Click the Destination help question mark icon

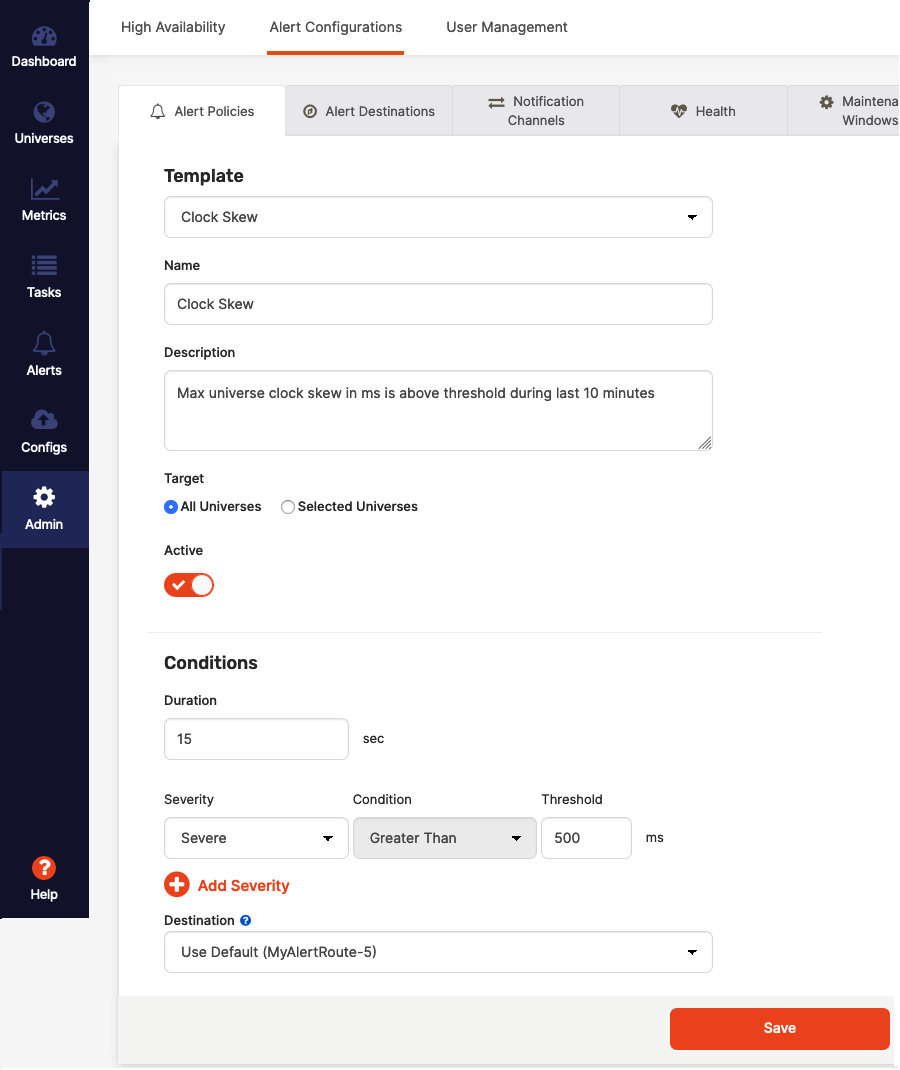point(246,920)
